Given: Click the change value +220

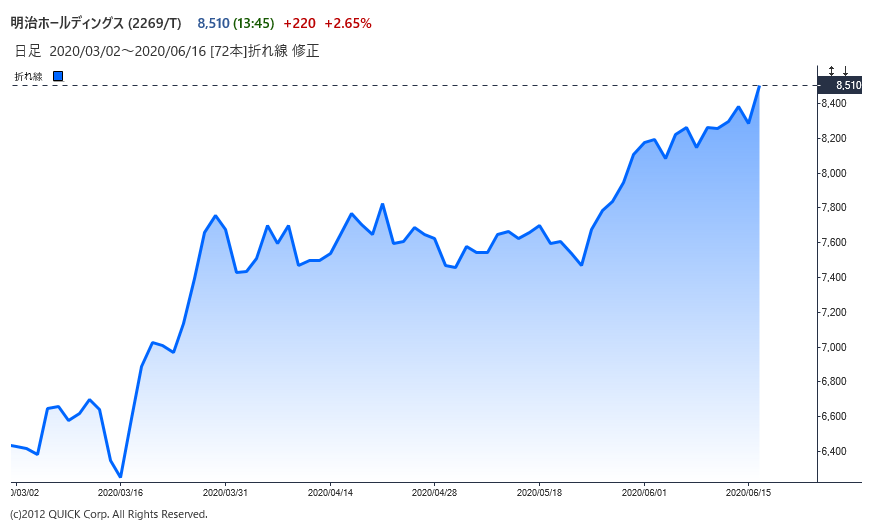Looking at the screenshot, I should [x=300, y=23].
